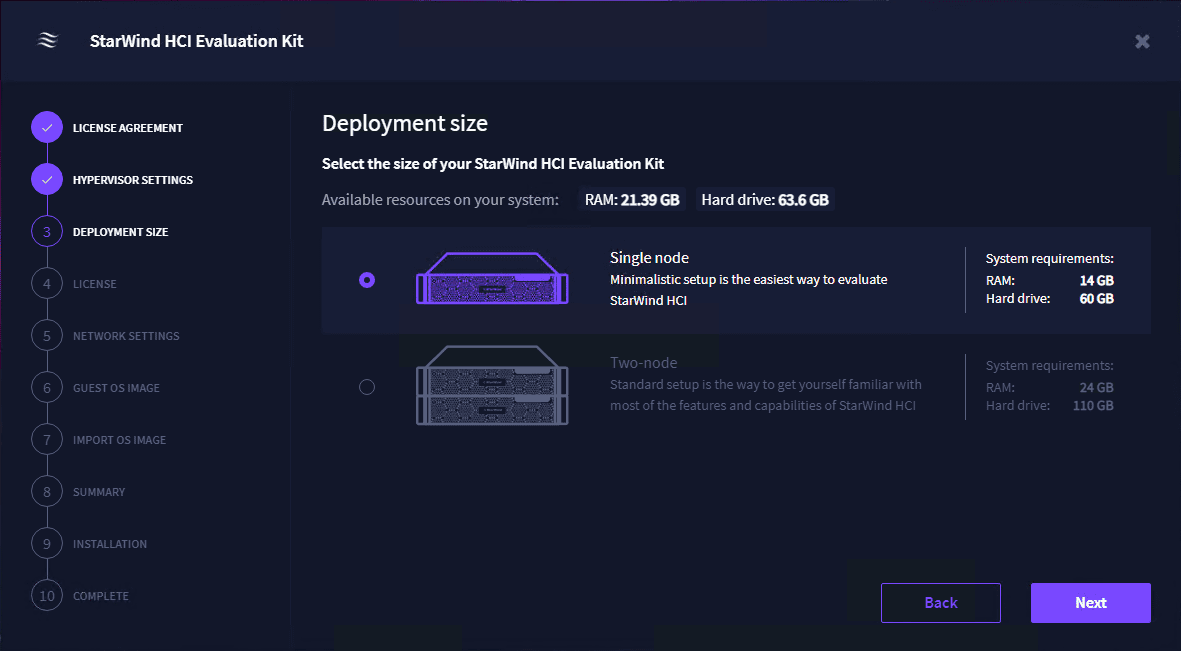Click step 6 circle for Guest OS Image
The width and height of the screenshot is (1181, 651).
pyautogui.click(x=47, y=388)
